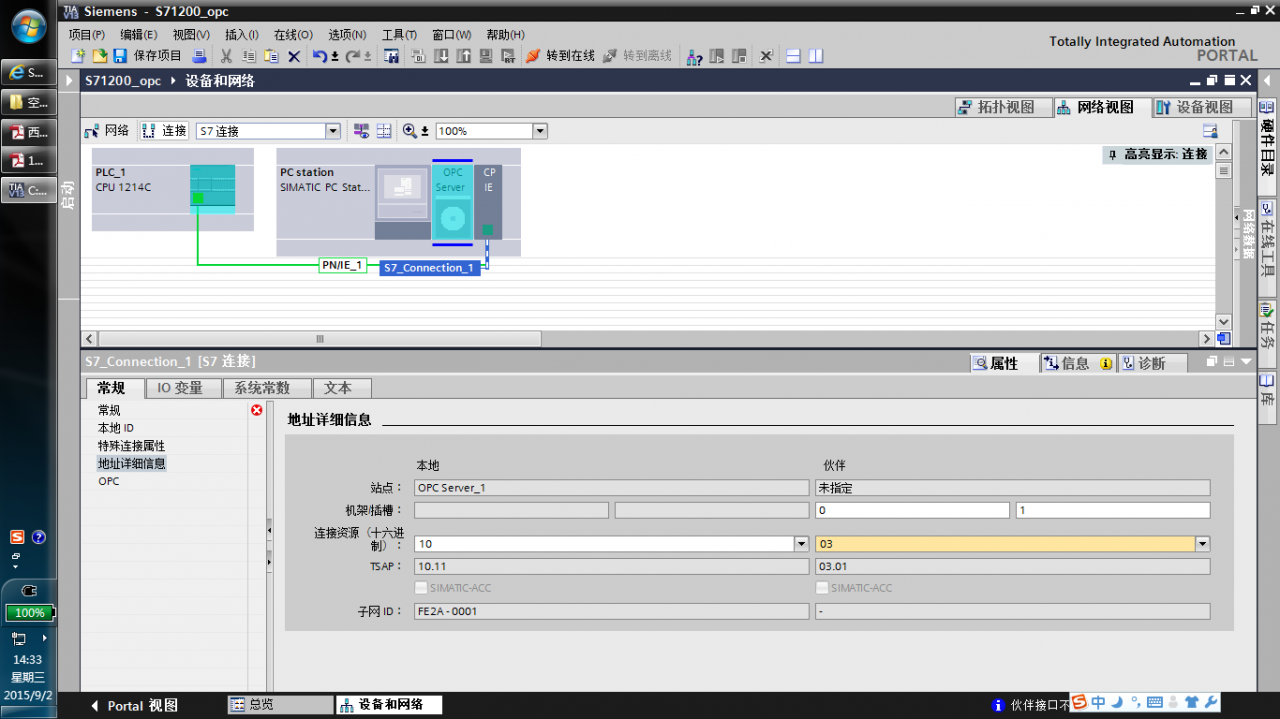Toggle the local SIMATIC-ACC checkbox

click(x=421, y=588)
